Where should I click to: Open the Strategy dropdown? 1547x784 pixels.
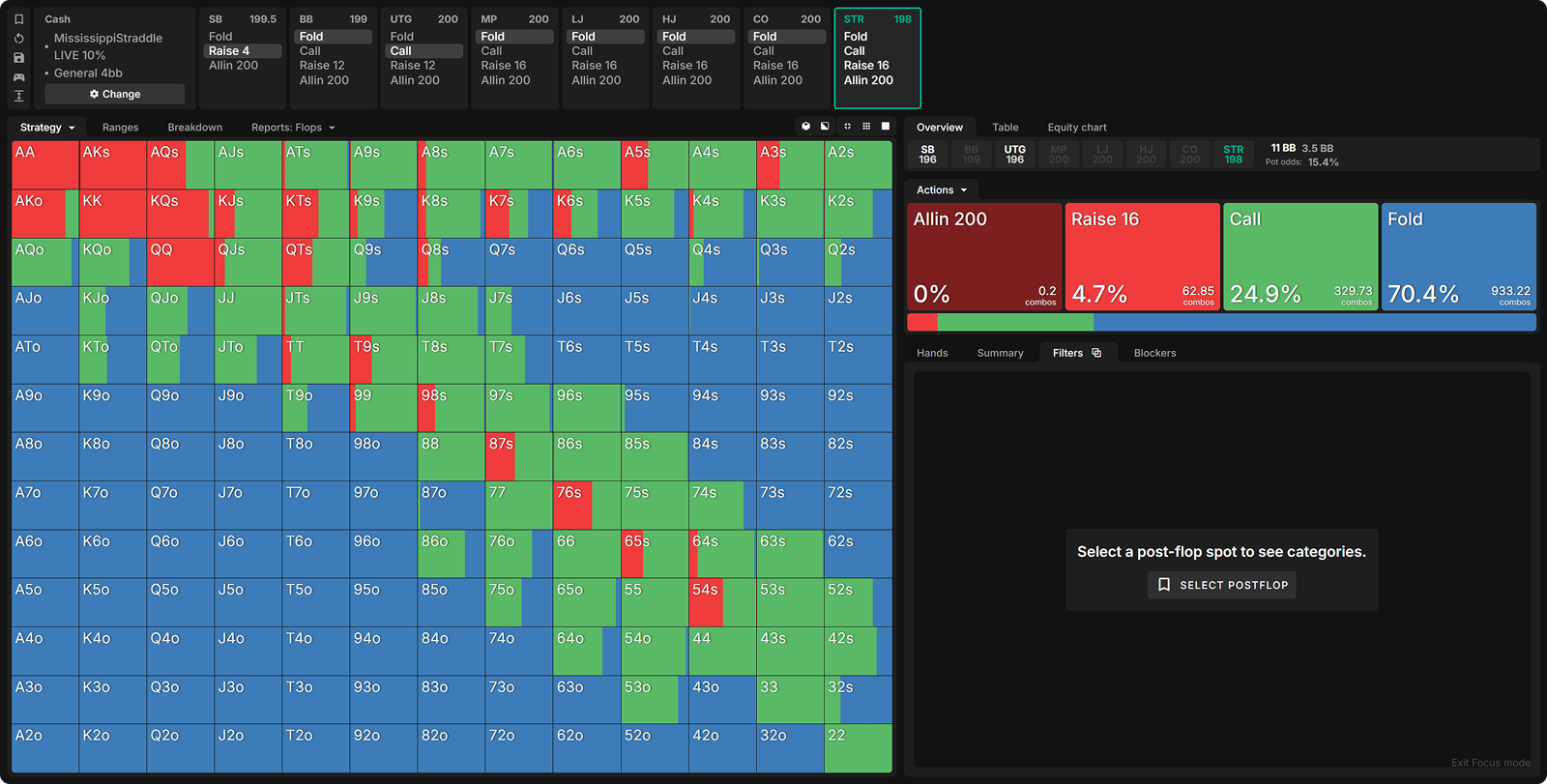(47, 128)
